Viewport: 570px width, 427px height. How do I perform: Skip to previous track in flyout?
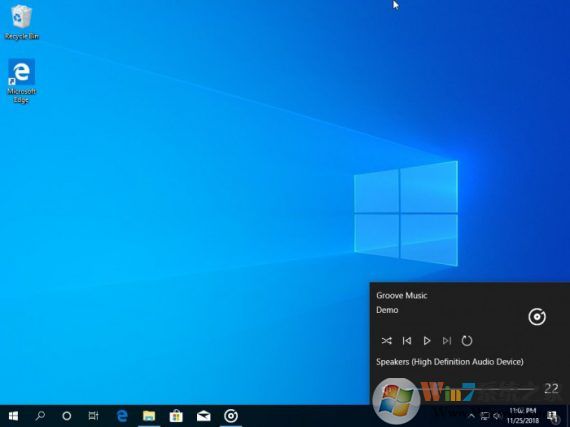coord(407,341)
